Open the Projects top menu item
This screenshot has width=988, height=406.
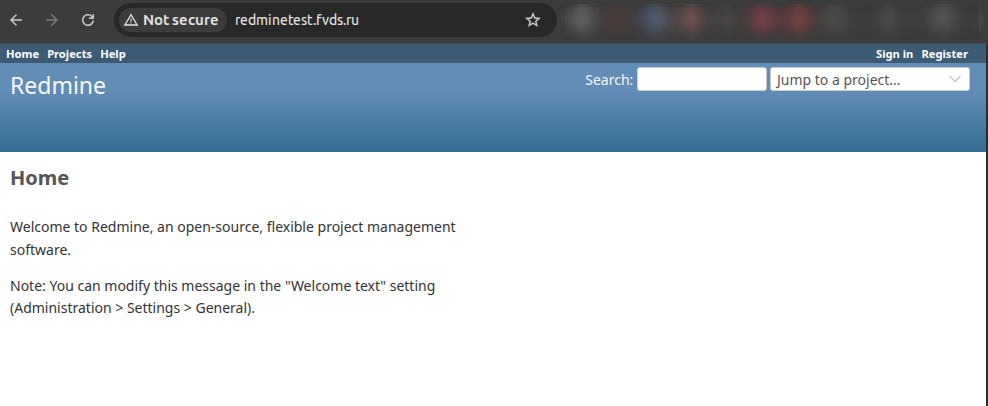69,54
